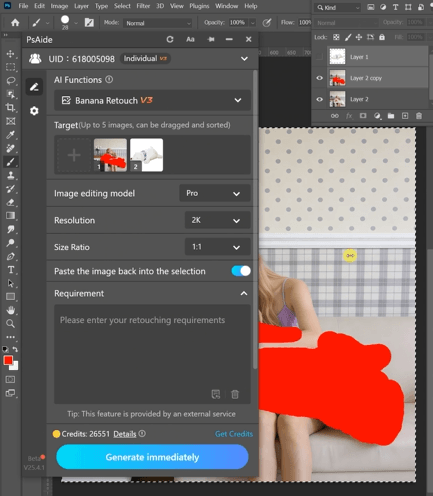Open the File menu
The image size is (433, 496).
[23, 6]
